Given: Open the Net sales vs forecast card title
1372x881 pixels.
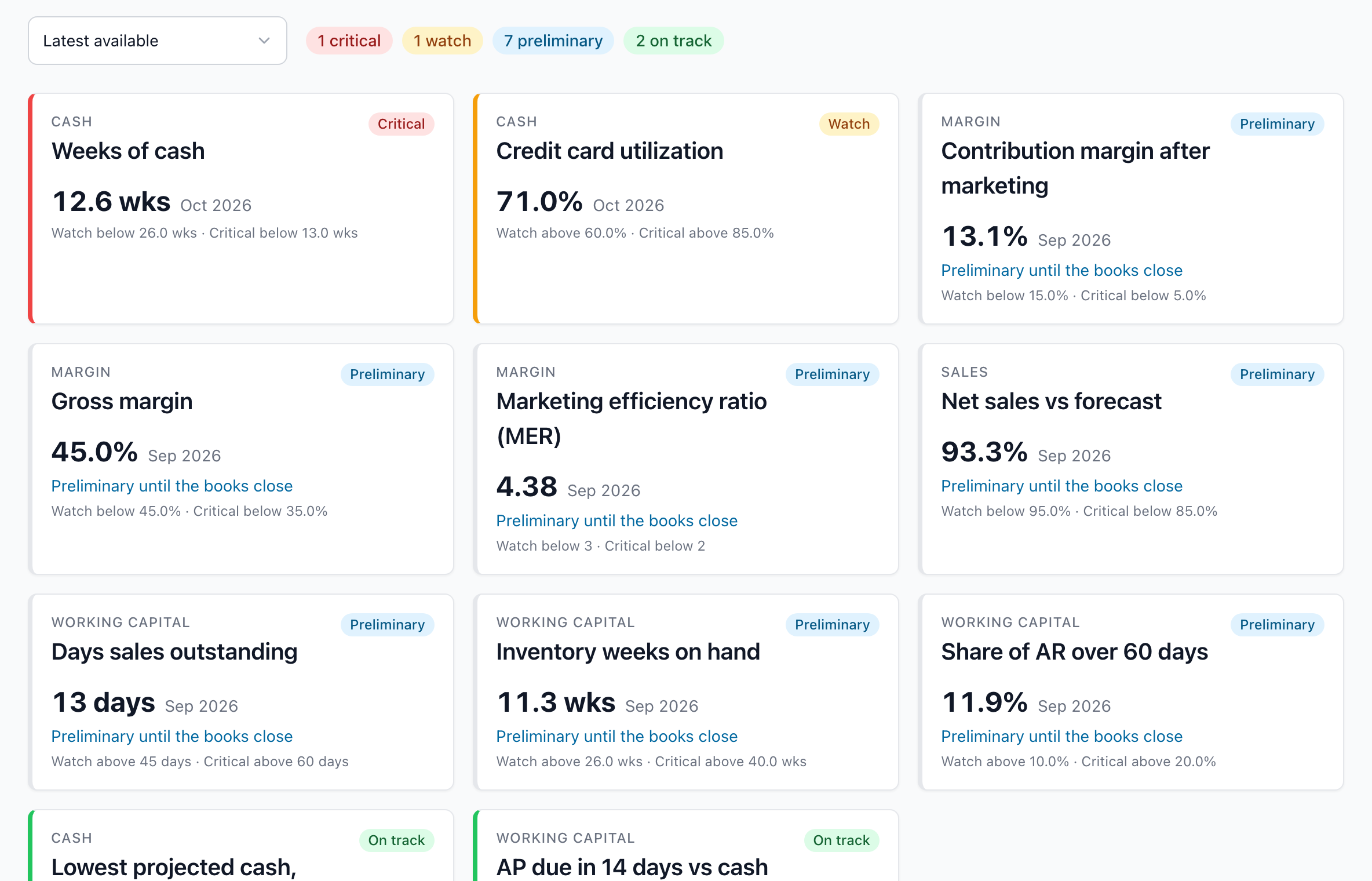Looking at the screenshot, I should [1051, 401].
